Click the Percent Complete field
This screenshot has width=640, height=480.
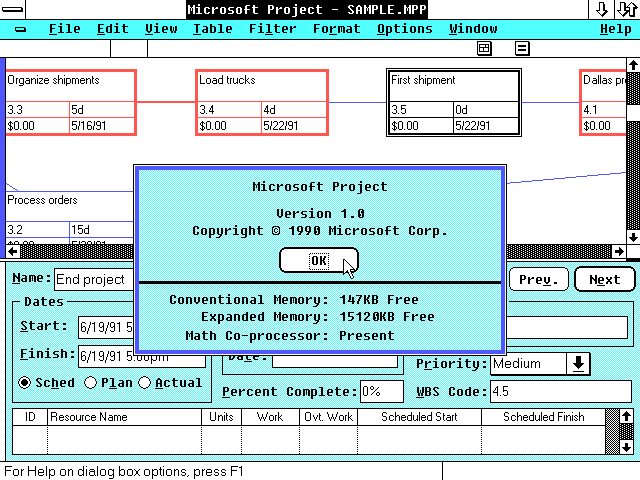pyautogui.click(x=382, y=391)
